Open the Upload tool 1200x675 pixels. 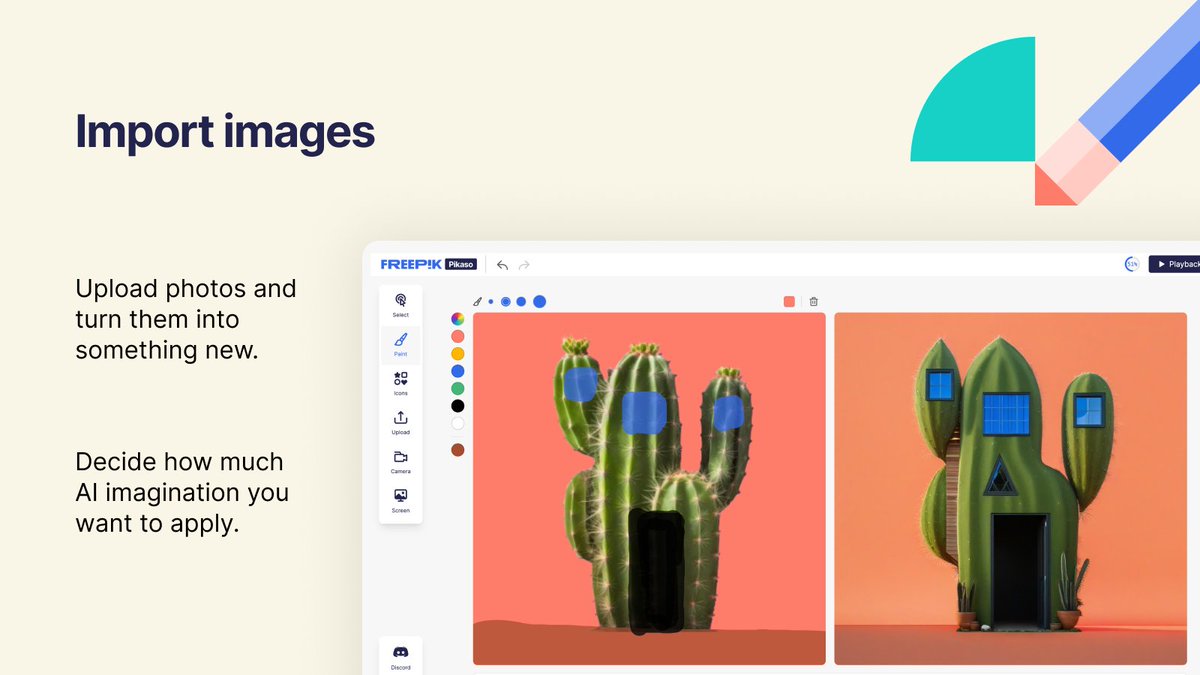401,422
